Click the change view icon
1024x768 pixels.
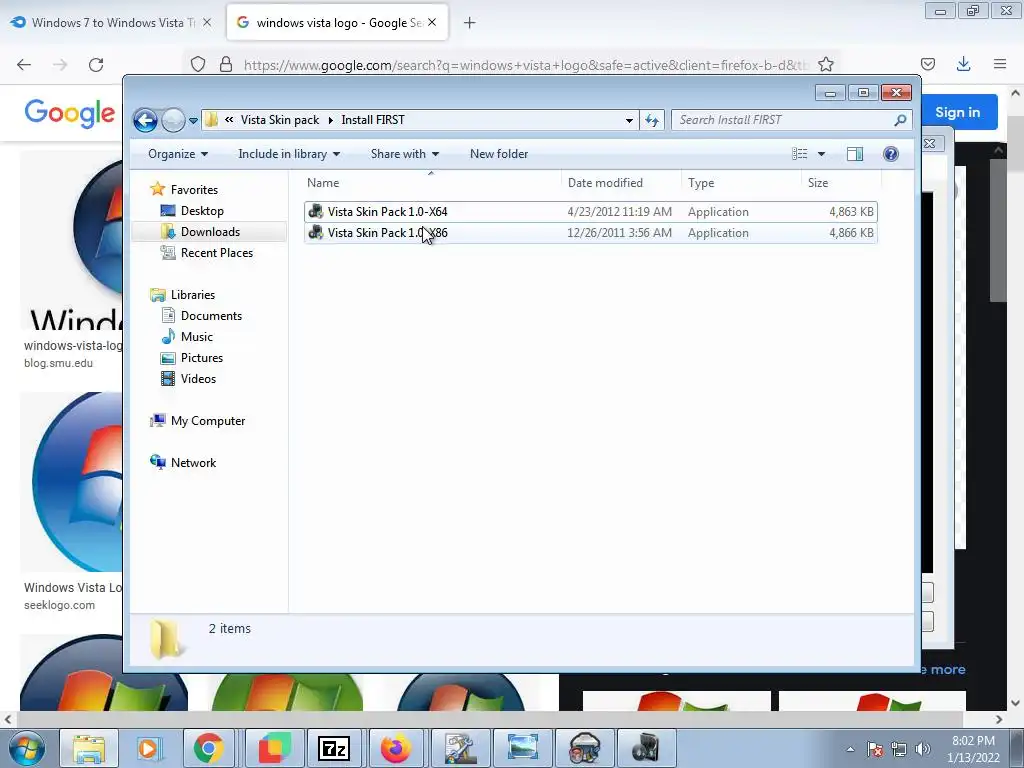click(800, 154)
